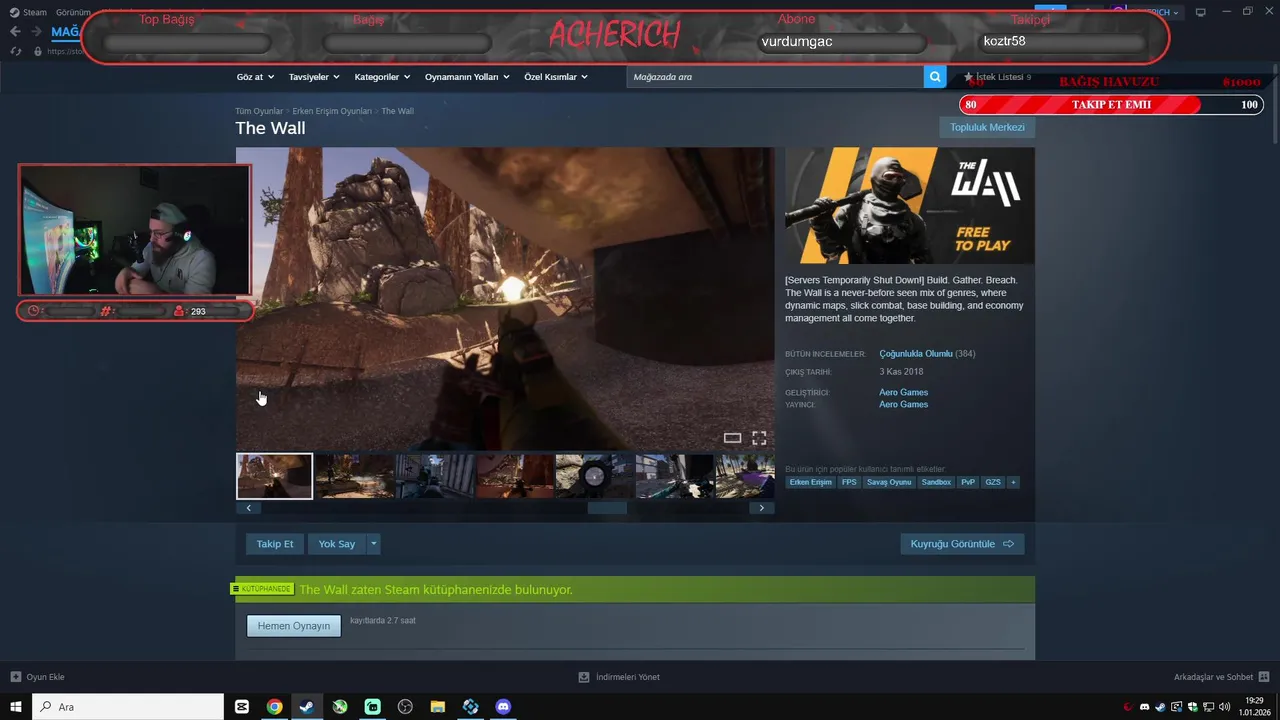
Task: Click the Windows taskbar Ara search box
Action: [x=128, y=707]
